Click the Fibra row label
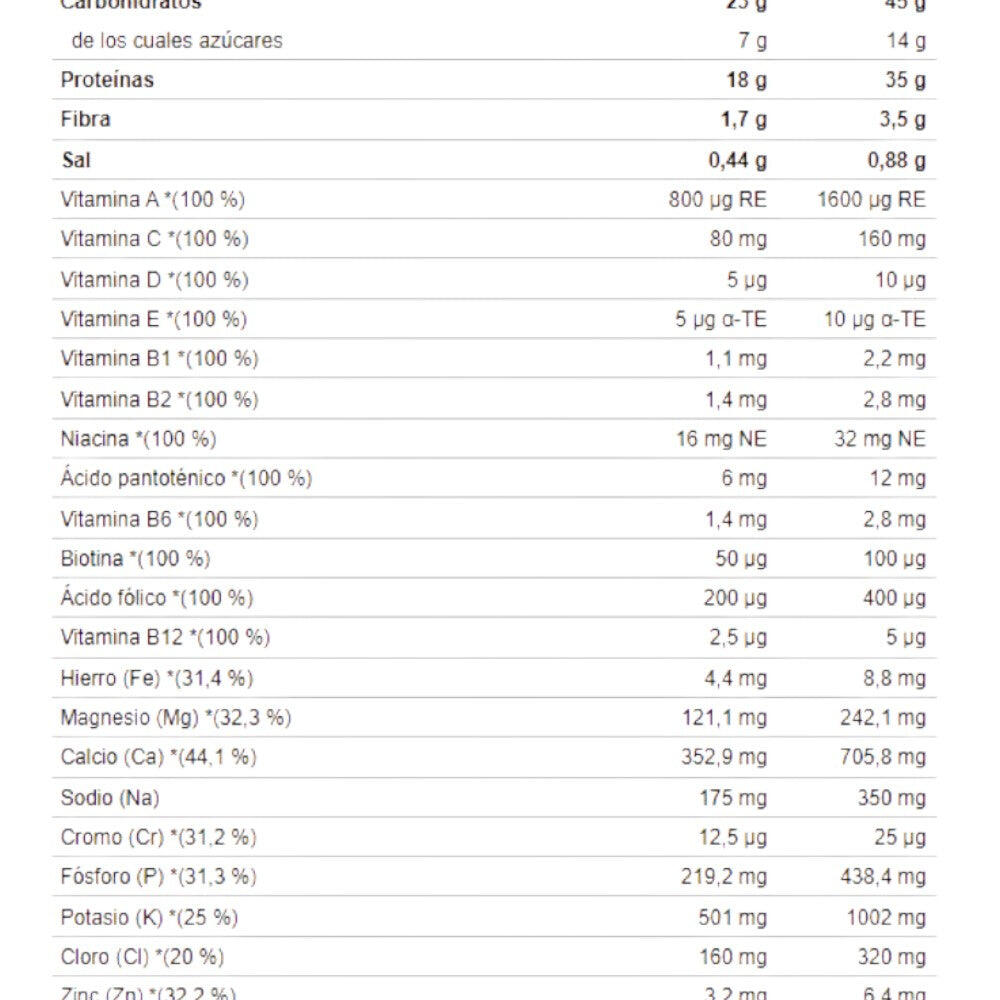Screen dimensions: 1000x1000 [x=86, y=120]
